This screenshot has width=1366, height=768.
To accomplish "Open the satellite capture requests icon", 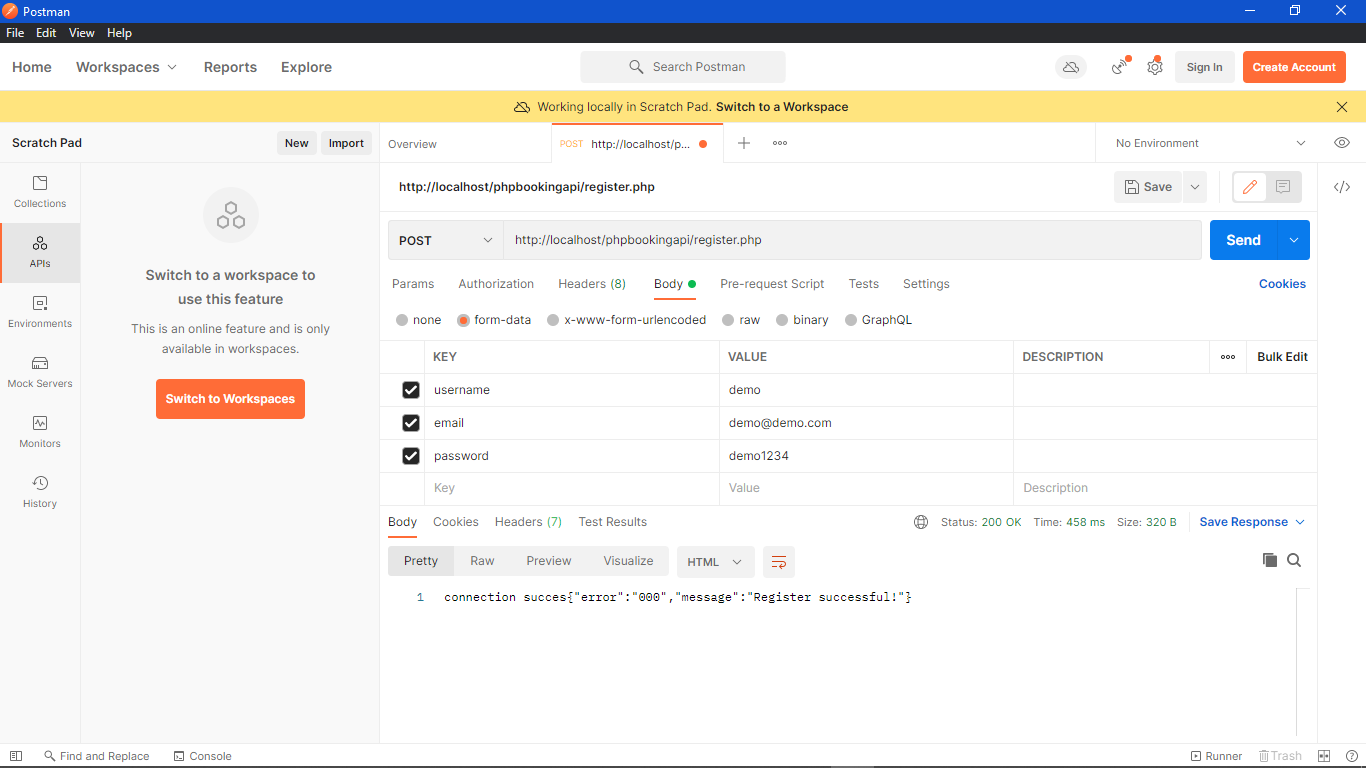I will tap(1120, 67).
